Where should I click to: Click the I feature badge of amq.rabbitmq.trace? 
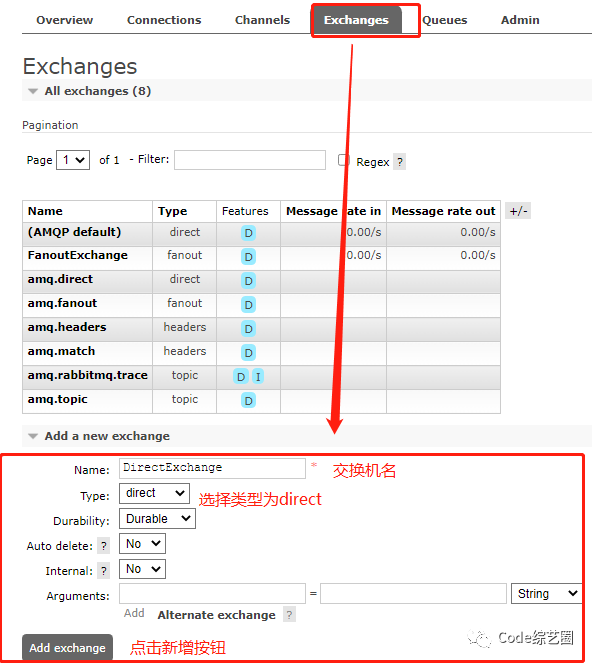click(x=258, y=376)
